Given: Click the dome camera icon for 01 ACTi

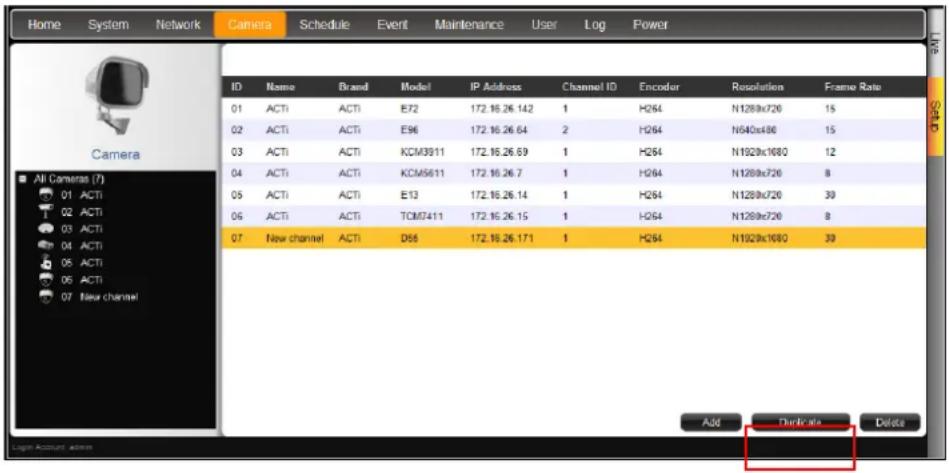Looking at the screenshot, I should pyautogui.click(x=44, y=195).
